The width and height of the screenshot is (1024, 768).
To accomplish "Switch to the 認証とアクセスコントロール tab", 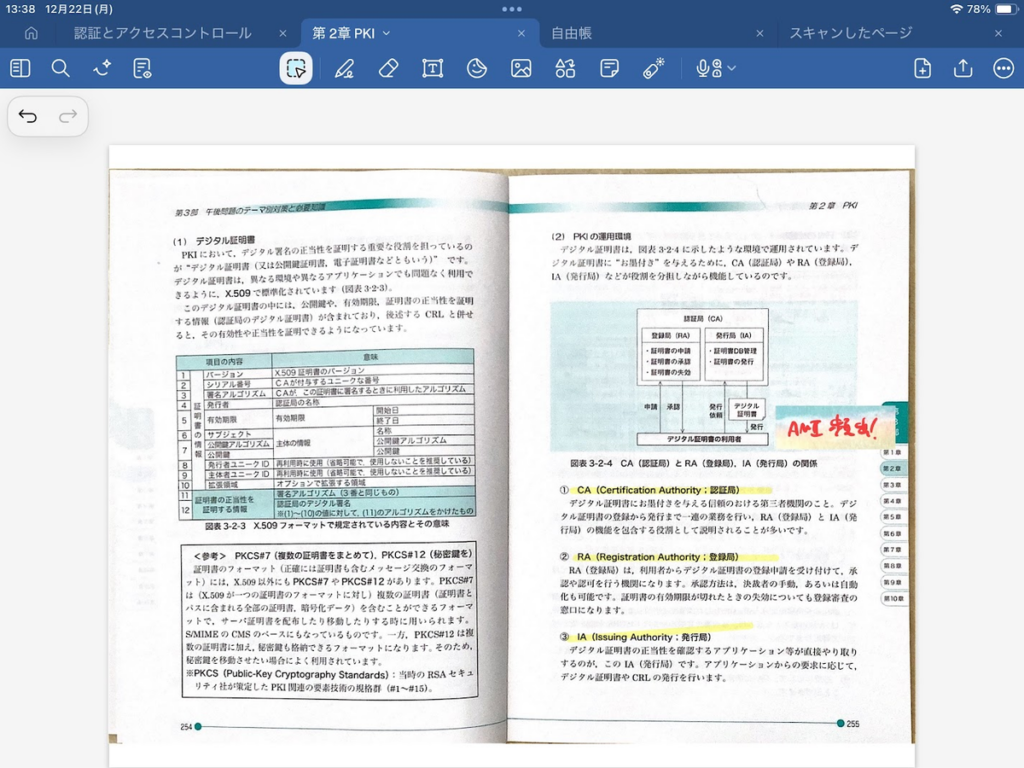I will (162, 33).
